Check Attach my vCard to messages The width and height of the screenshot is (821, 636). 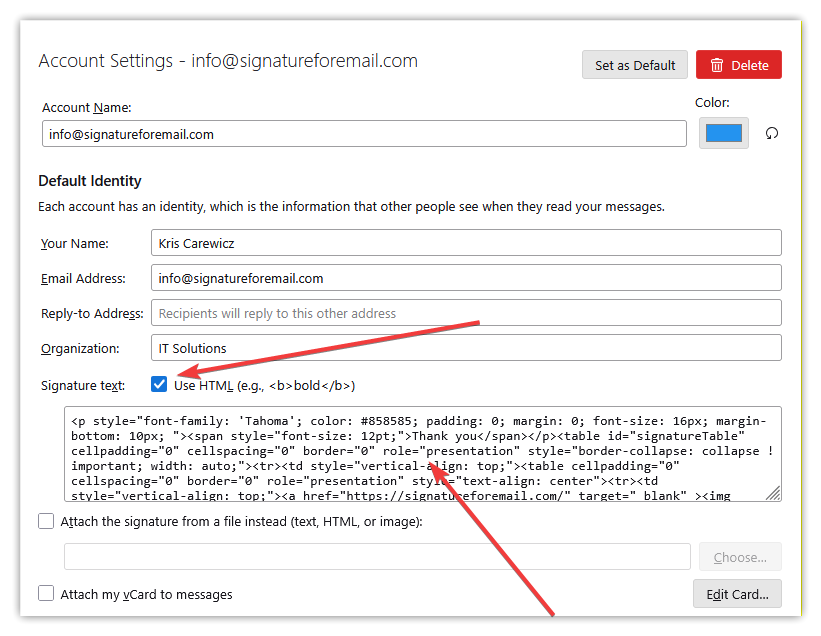pyautogui.click(x=46, y=594)
